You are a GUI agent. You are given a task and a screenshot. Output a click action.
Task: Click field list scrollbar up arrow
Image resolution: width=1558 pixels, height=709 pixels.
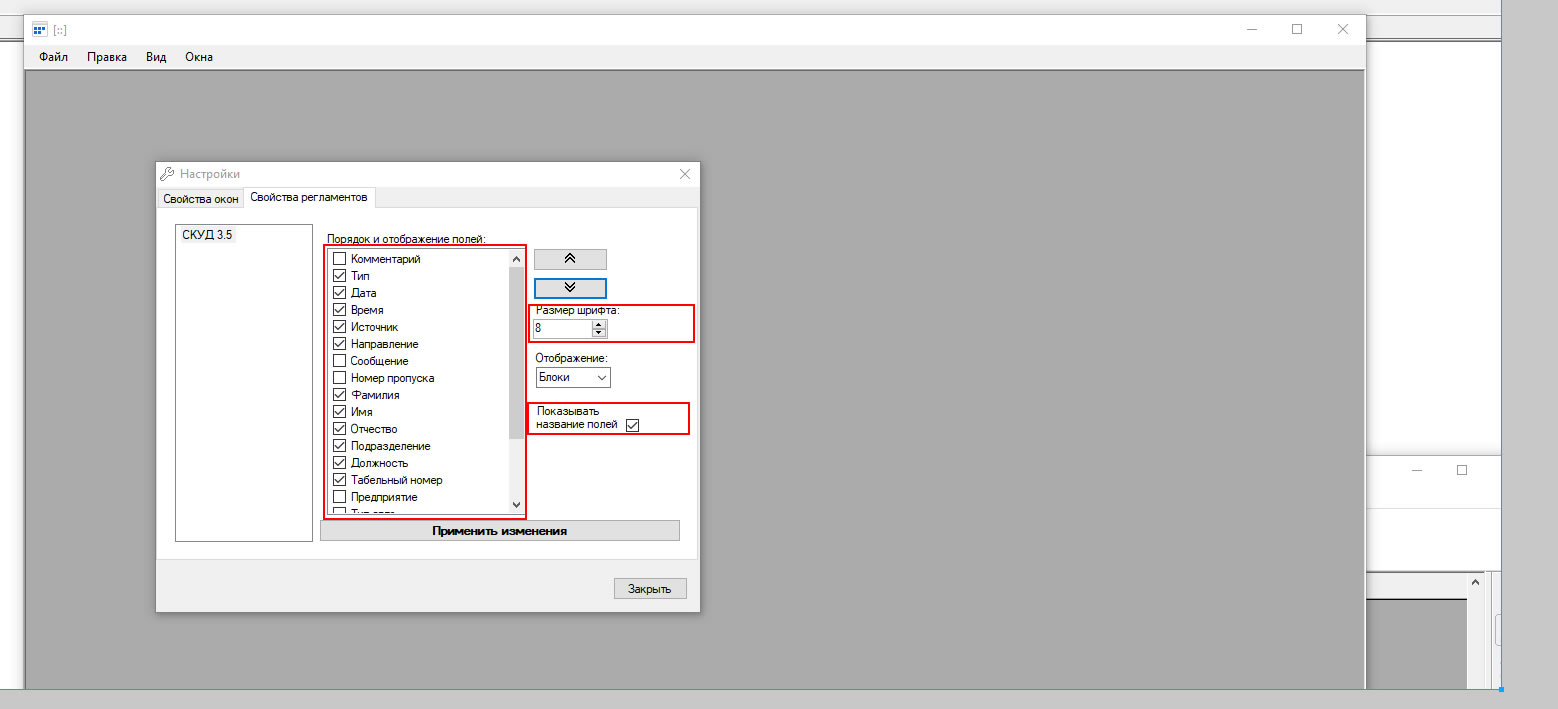516,259
